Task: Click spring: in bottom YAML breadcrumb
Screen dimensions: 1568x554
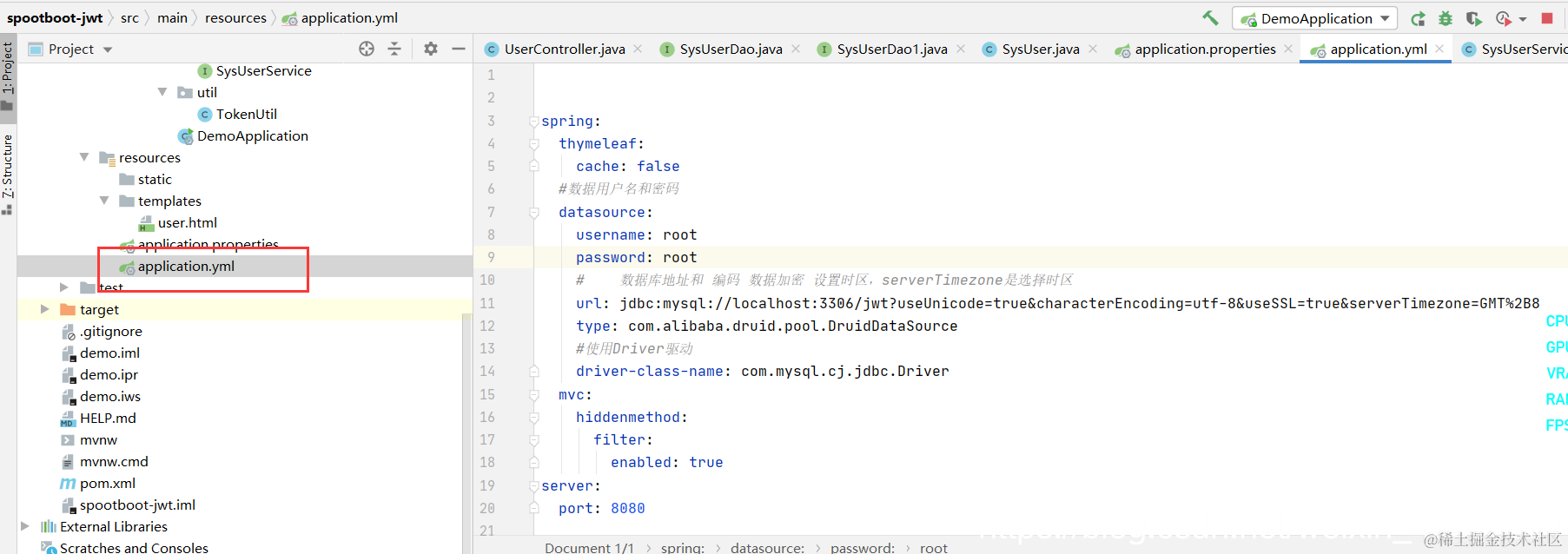Action: coord(682,547)
